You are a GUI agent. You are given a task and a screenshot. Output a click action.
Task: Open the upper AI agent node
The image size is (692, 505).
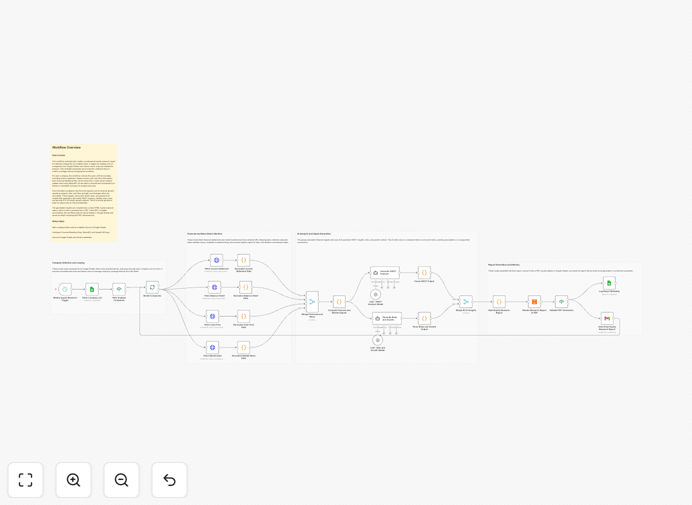click(x=385, y=273)
